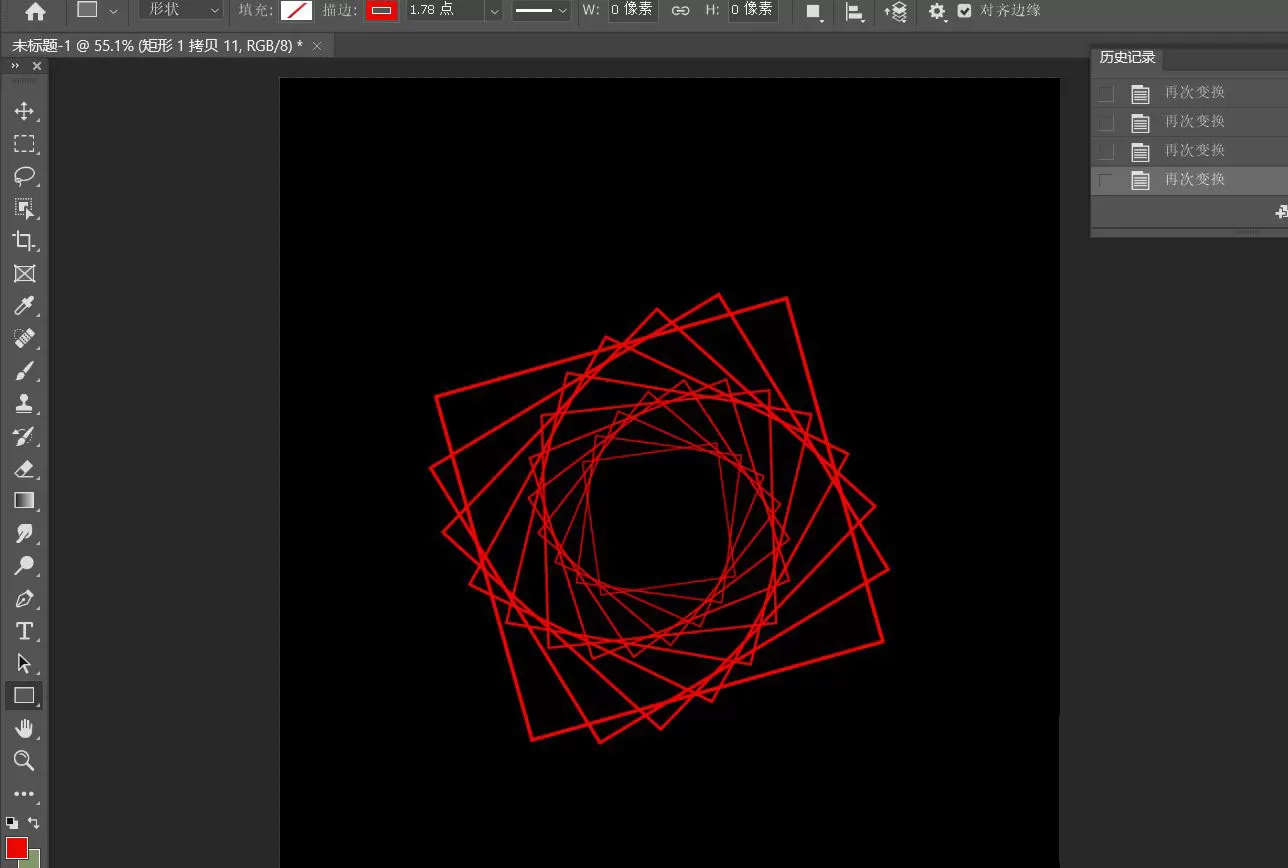
Task: Set history brush source for third 再次变换
Action: (1106, 151)
